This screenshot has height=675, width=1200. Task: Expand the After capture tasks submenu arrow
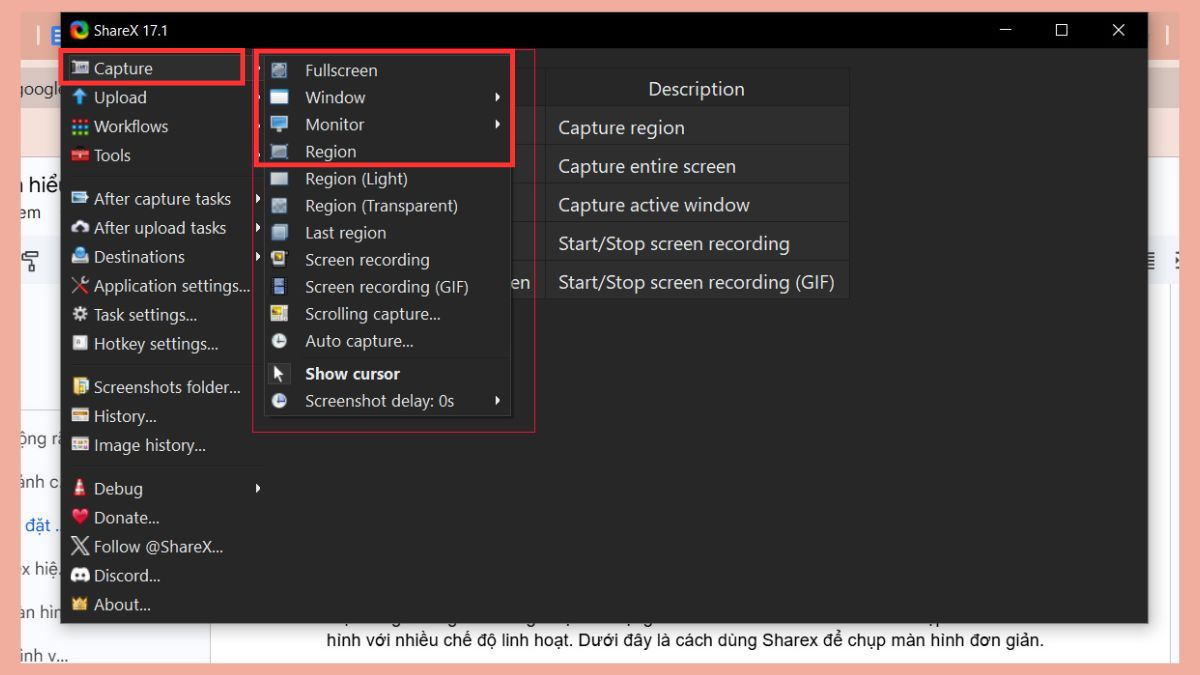[258, 199]
